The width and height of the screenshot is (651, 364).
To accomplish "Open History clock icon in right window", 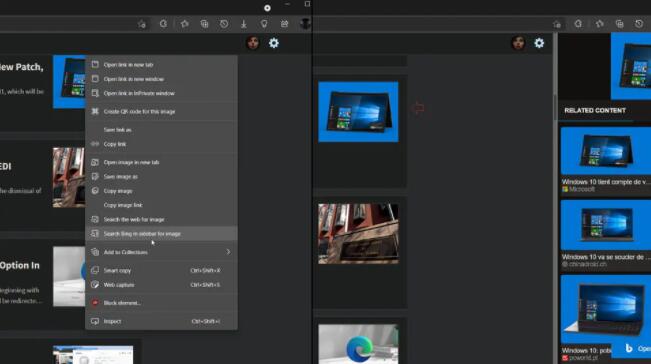I will pos(639,24).
